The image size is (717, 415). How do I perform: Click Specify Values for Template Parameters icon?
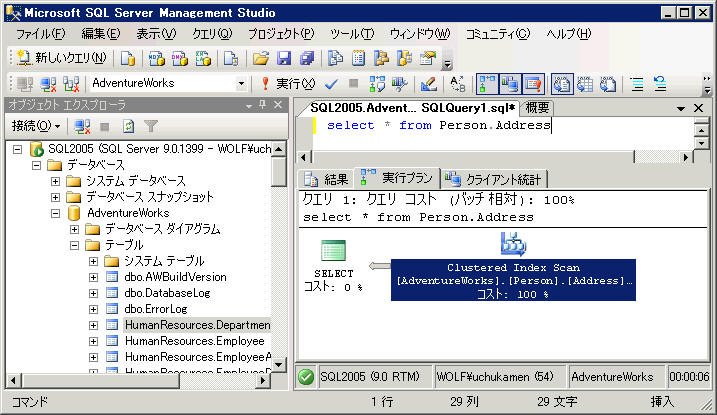tap(457, 84)
